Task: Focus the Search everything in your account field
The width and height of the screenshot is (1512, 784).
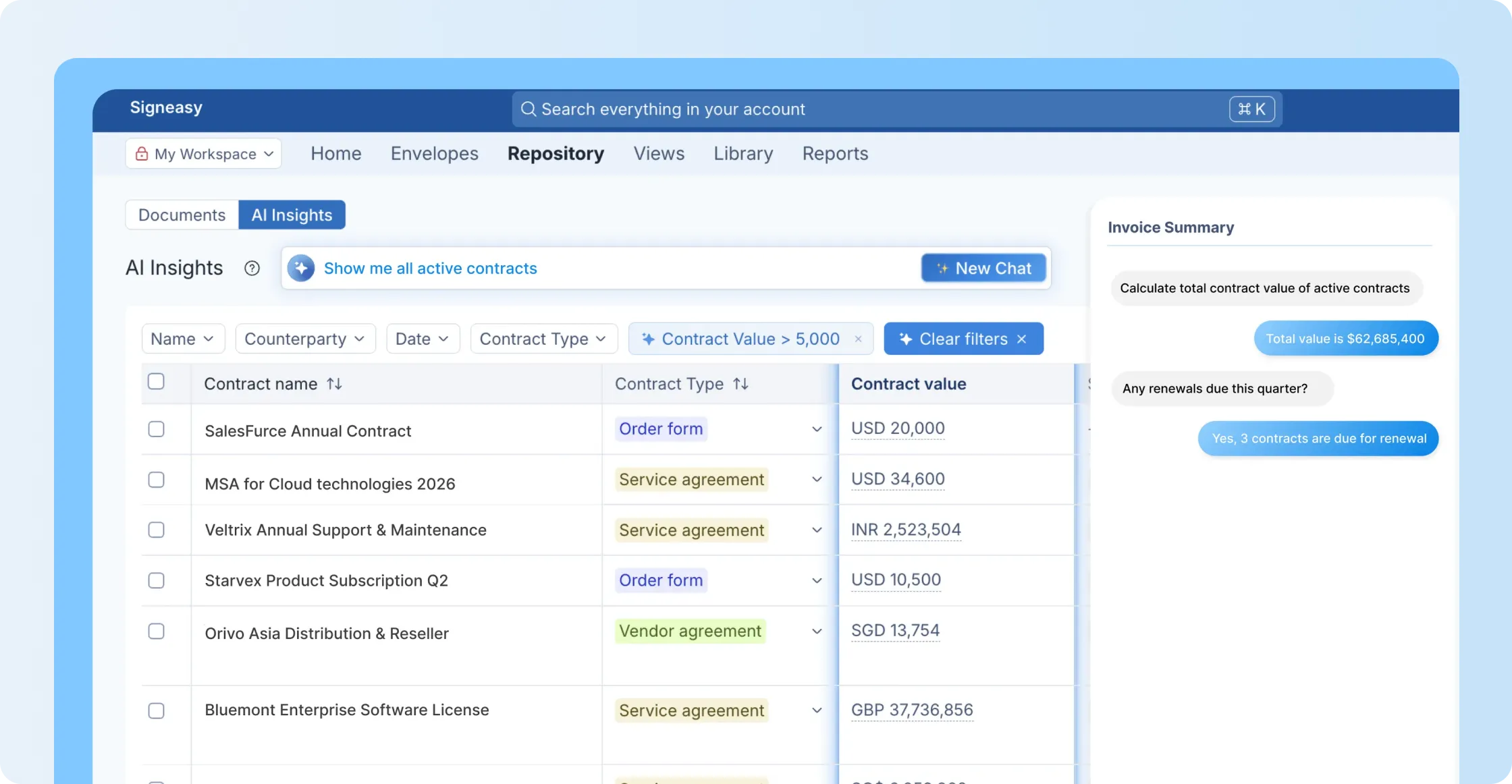Action: (x=897, y=109)
